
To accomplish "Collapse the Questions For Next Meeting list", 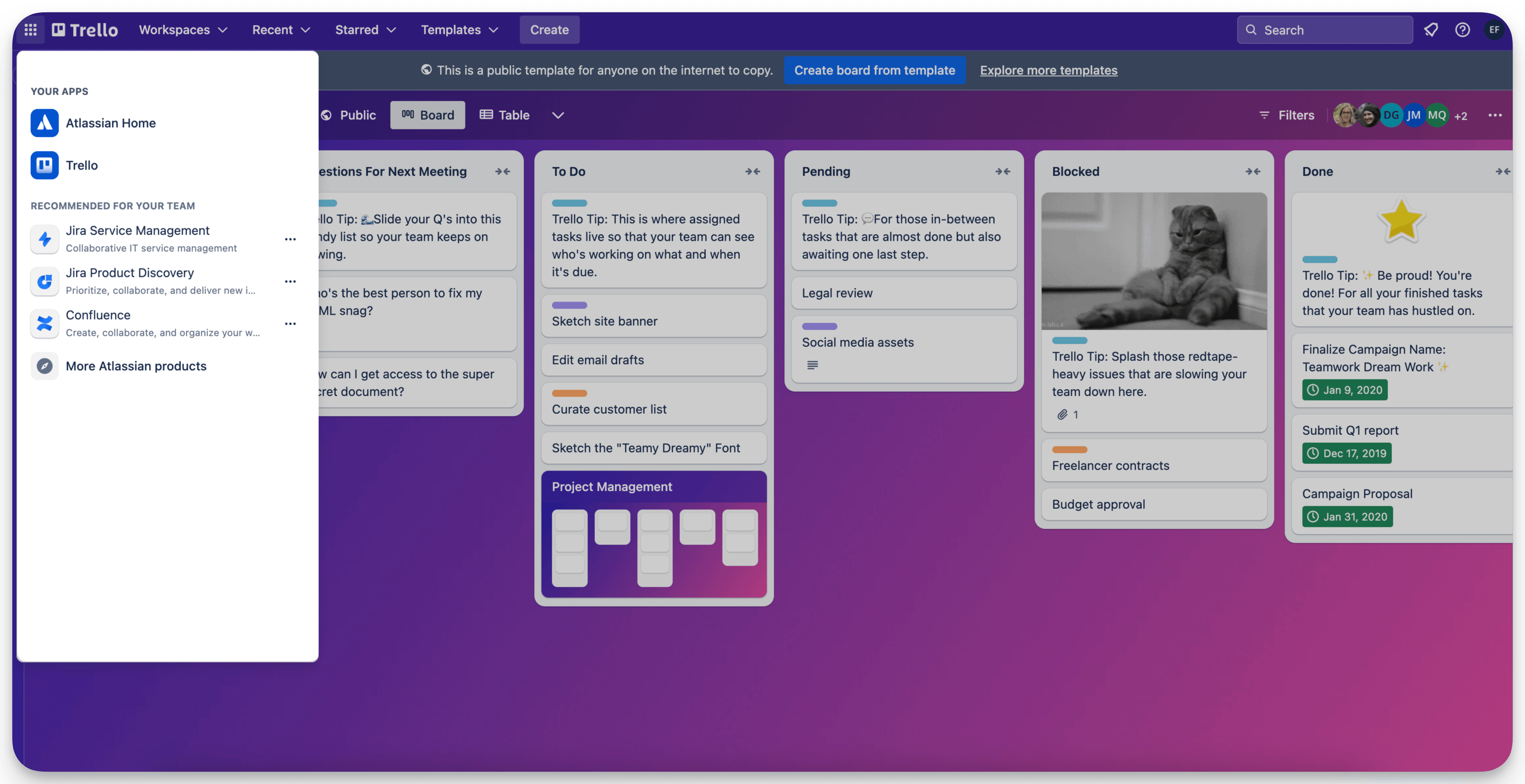I will [x=502, y=172].
